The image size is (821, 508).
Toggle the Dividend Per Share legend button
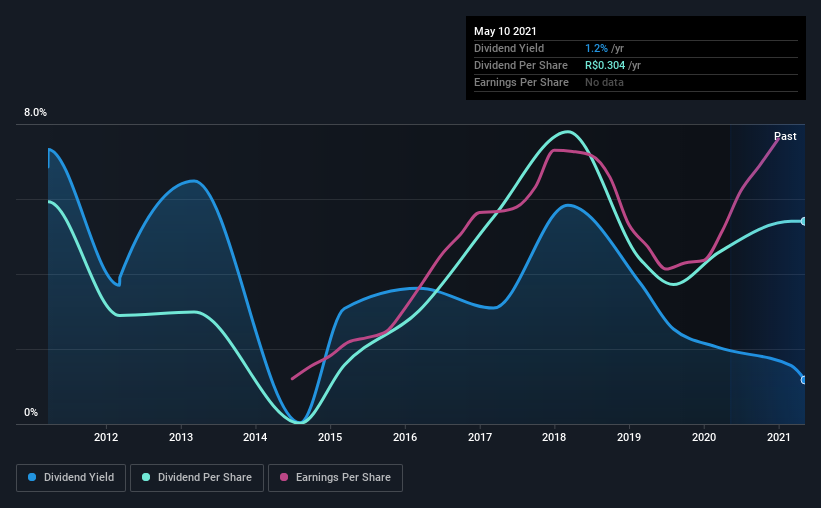point(197,478)
